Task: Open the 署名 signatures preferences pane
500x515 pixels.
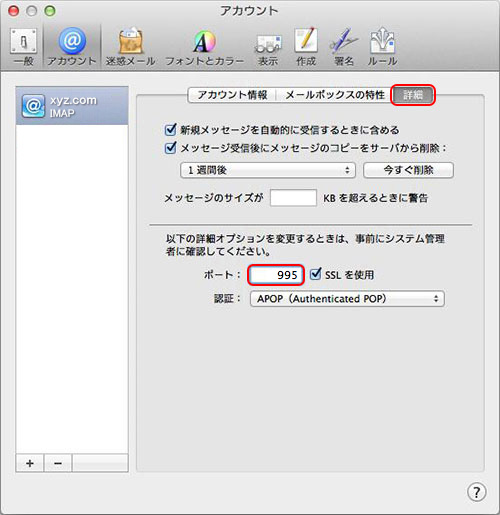Action: 344,47
